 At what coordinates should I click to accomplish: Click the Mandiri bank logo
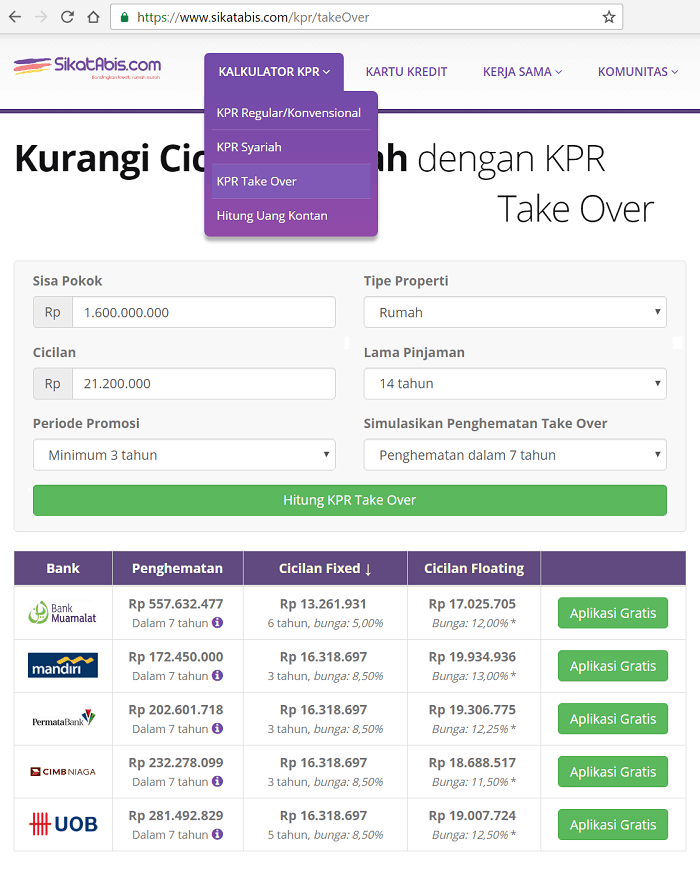(63, 666)
